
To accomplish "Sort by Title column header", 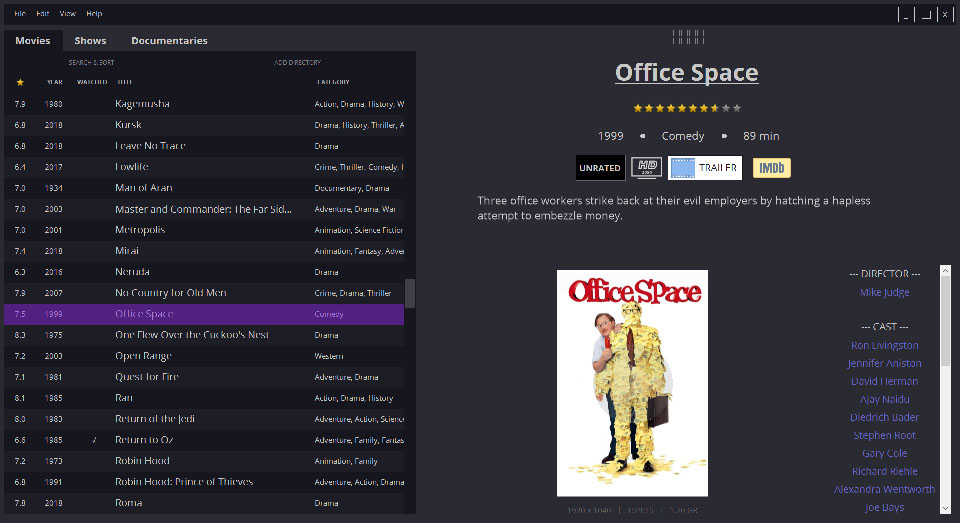I will point(124,82).
